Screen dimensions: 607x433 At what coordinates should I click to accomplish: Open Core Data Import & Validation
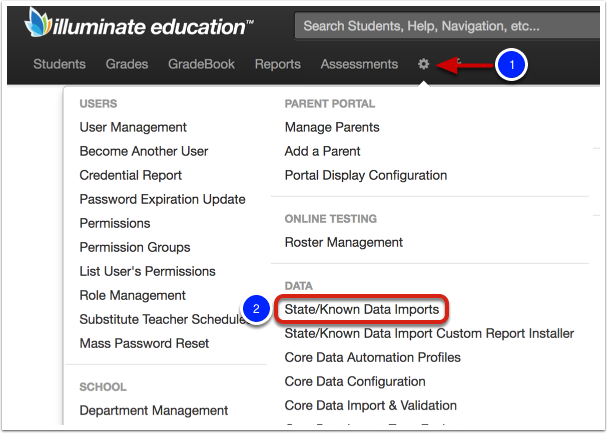coord(371,406)
